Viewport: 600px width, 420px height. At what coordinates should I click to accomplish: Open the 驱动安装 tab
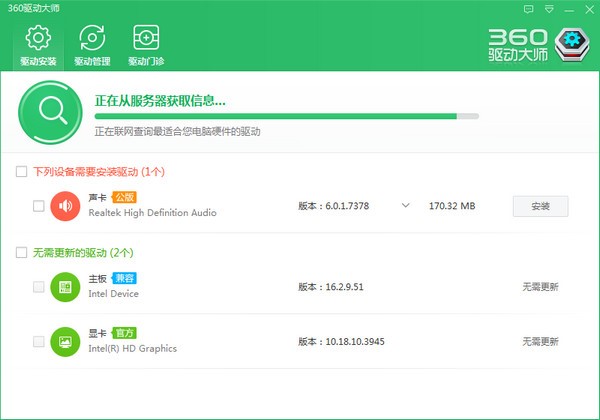pos(38,46)
